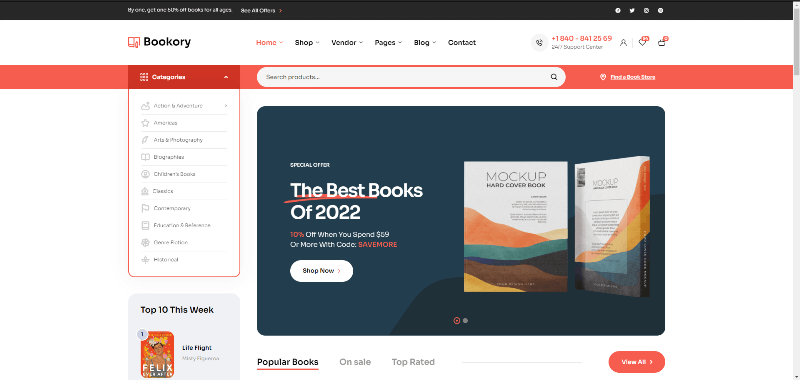Click the SAVEMORE promo code text
Image resolution: width=800 pixels, height=380 pixels.
(378, 245)
